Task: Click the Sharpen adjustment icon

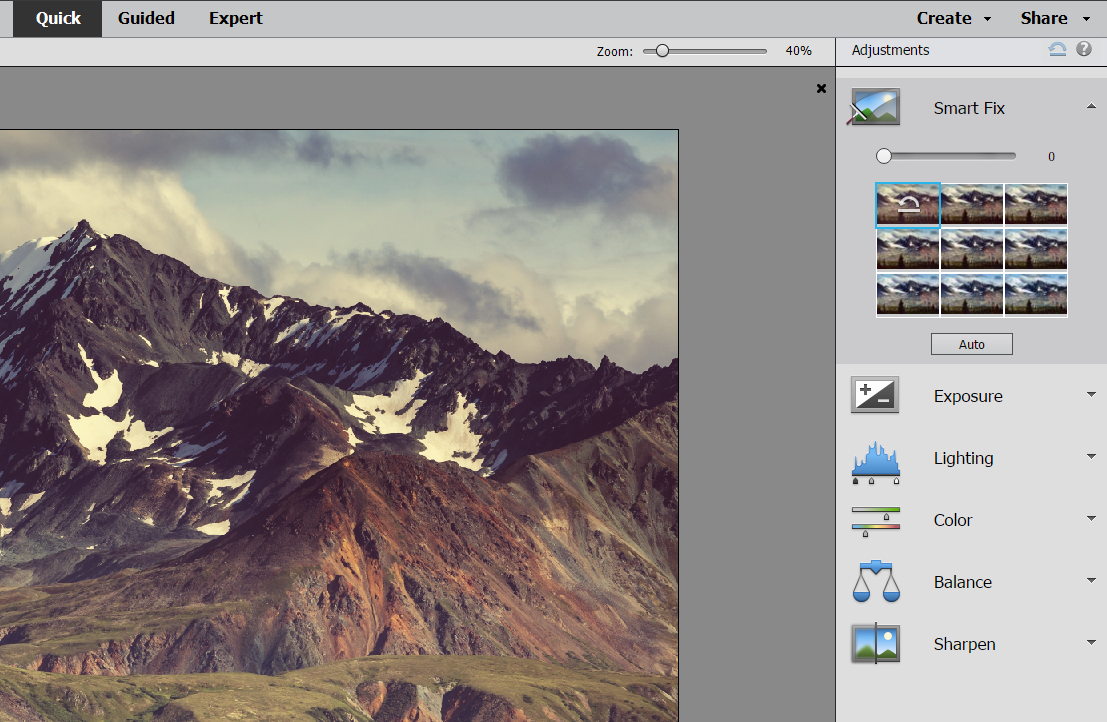Action: click(874, 643)
